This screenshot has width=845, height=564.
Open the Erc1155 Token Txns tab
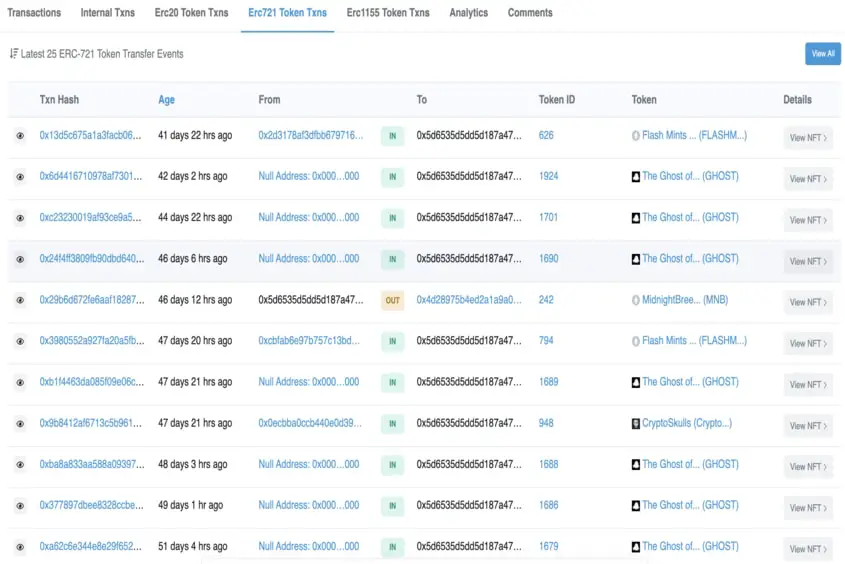click(x=388, y=12)
